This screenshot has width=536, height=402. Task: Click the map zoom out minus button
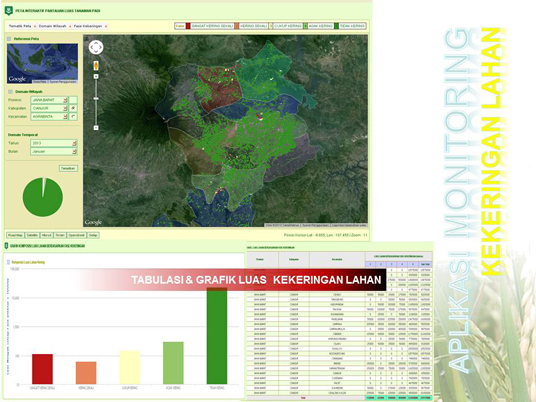point(96,128)
